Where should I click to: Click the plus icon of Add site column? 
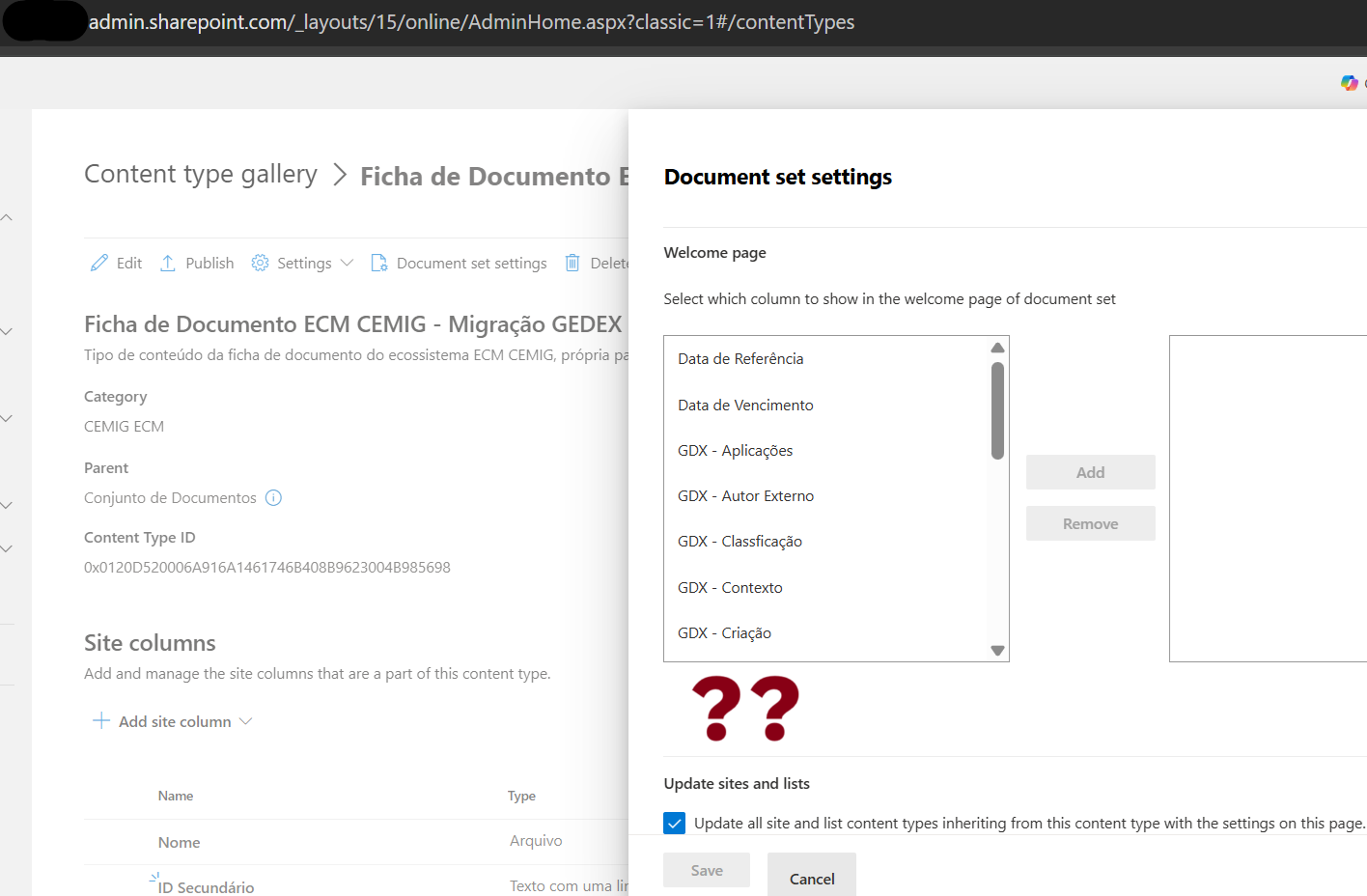(101, 721)
